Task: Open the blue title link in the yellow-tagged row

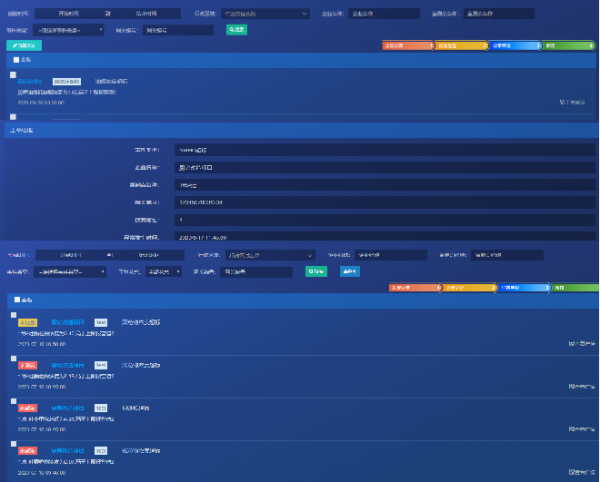Action: coord(68,323)
